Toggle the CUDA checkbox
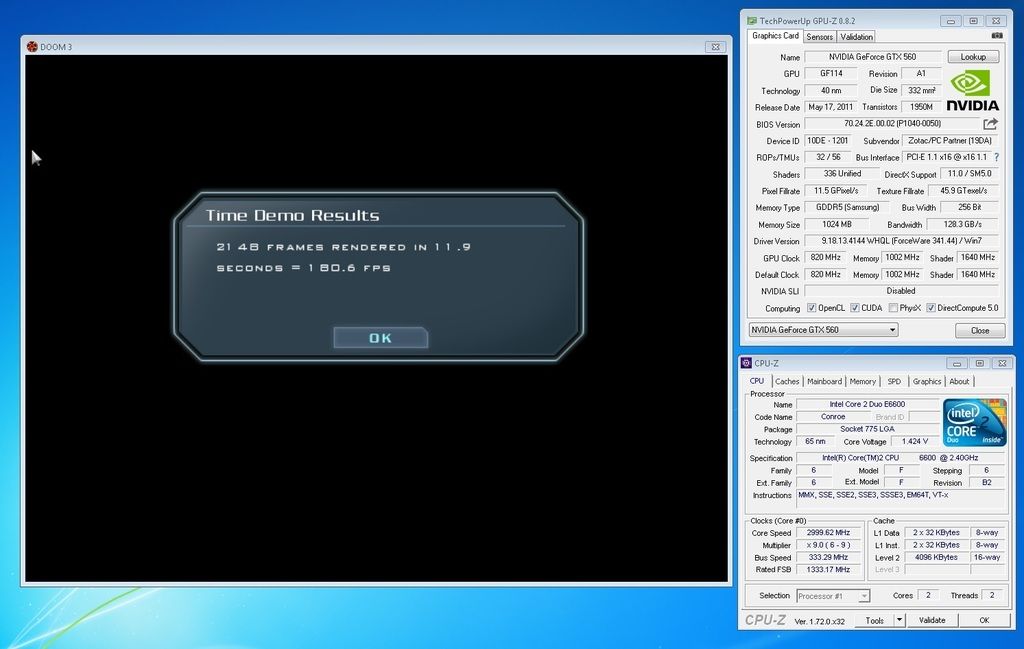This screenshot has height=649, width=1024. coord(855,308)
